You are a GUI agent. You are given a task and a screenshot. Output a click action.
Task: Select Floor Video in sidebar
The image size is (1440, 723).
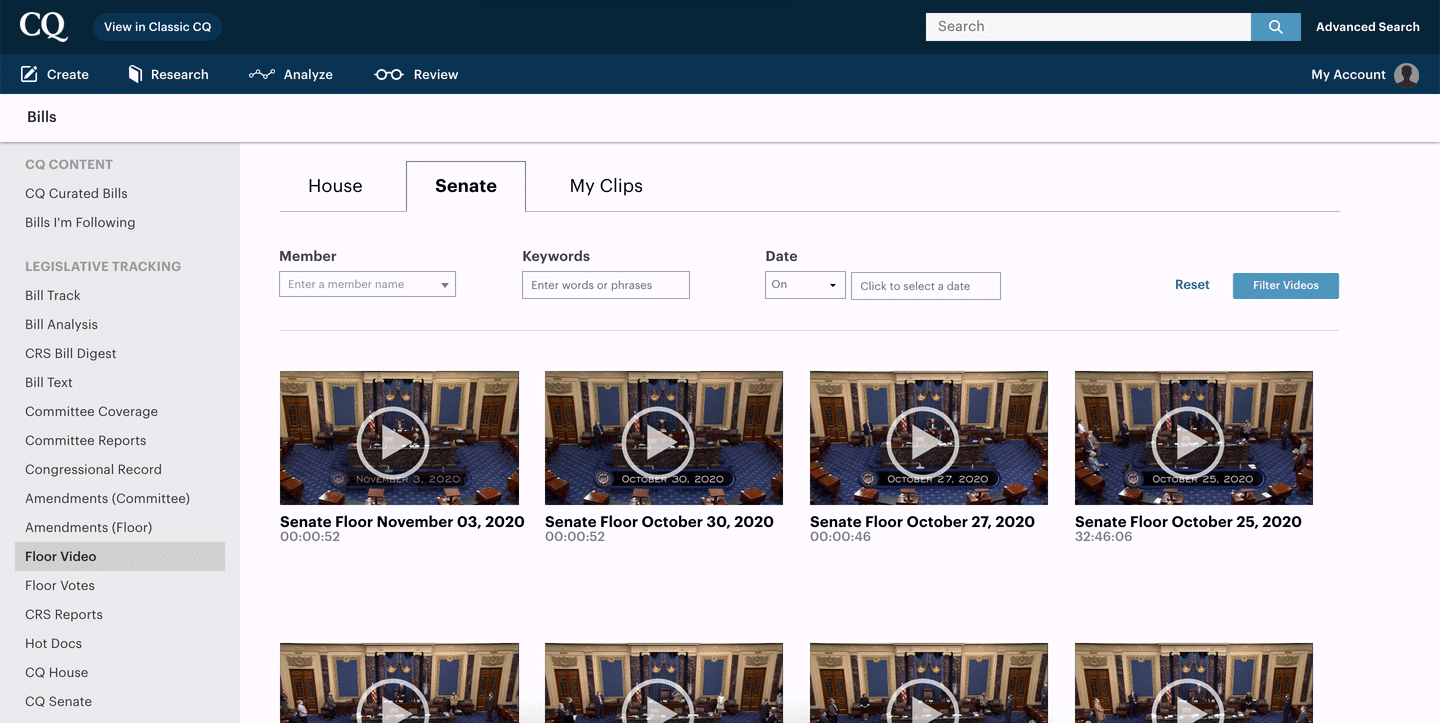point(120,556)
